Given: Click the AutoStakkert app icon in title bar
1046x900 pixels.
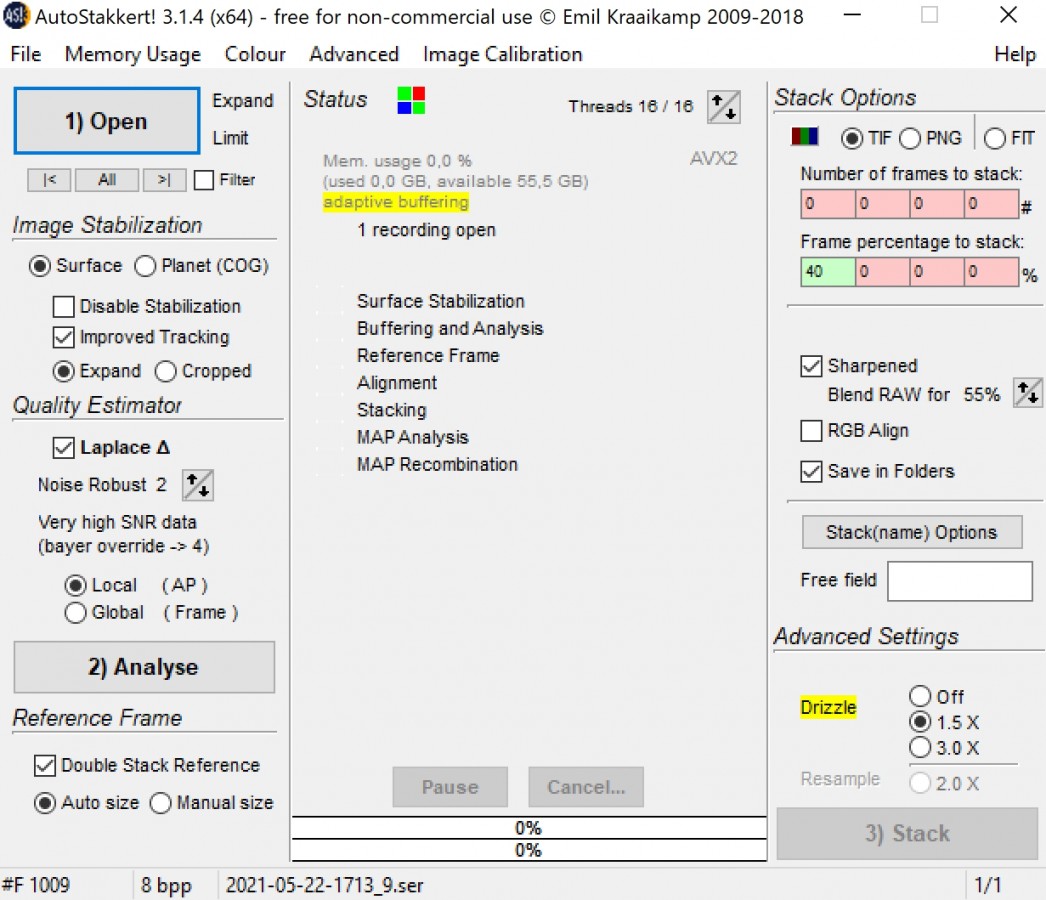Looking at the screenshot, I should [16, 16].
